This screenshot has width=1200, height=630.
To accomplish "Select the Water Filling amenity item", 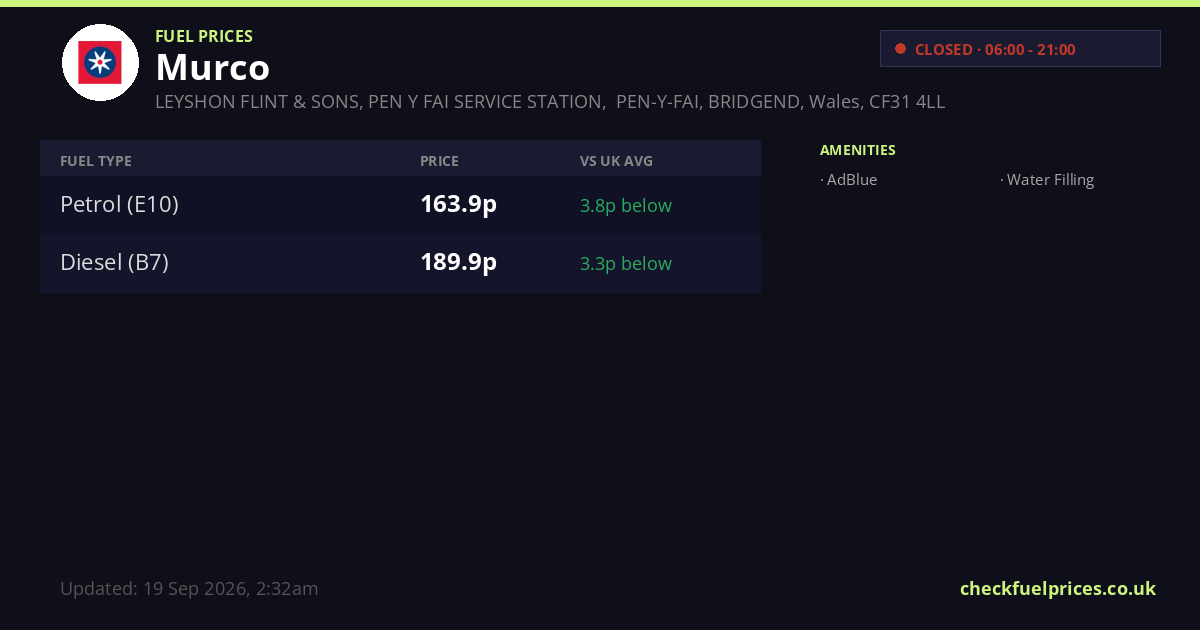I will [1047, 180].
